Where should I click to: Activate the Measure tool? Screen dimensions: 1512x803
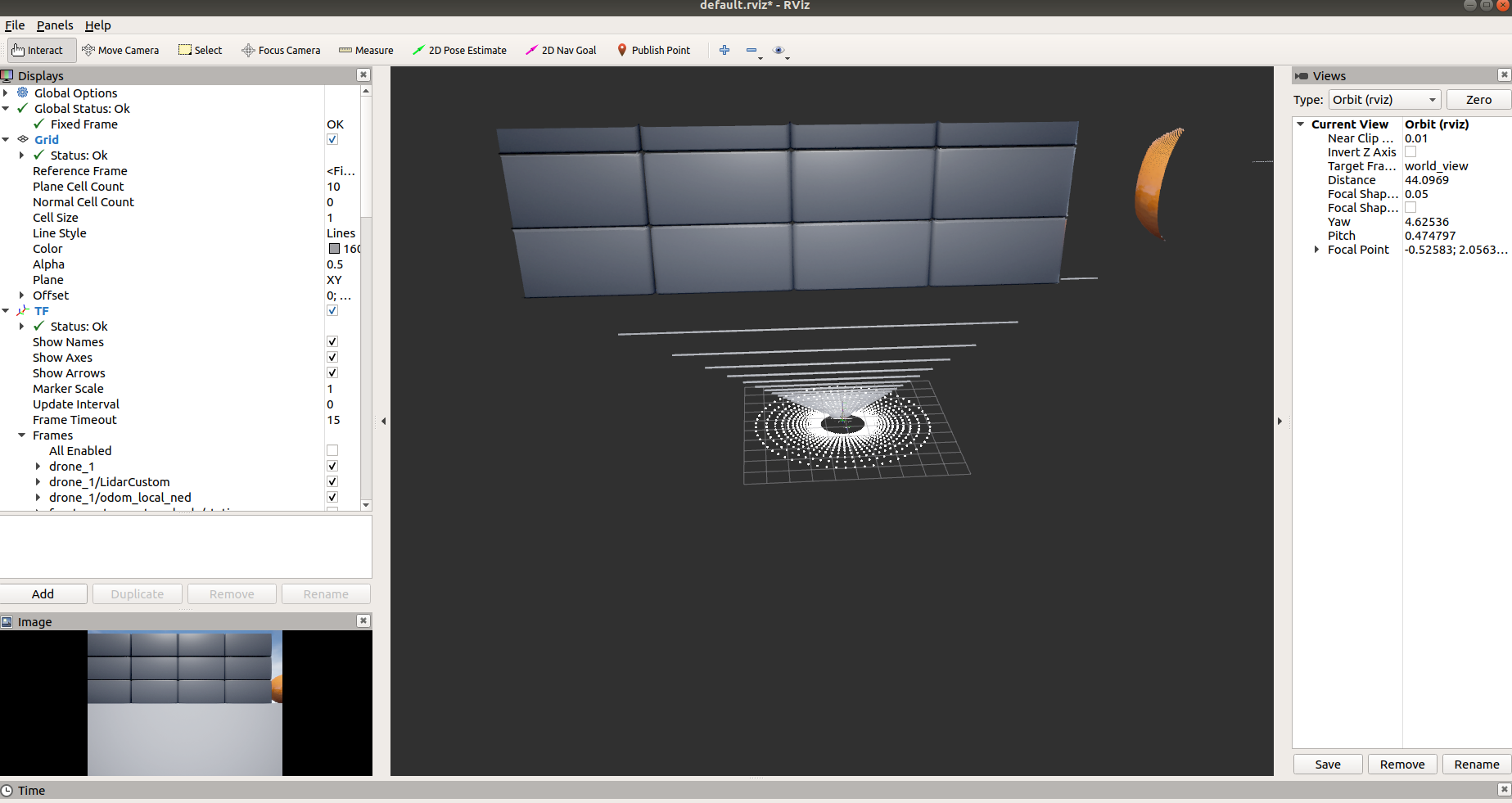(x=366, y=50)
